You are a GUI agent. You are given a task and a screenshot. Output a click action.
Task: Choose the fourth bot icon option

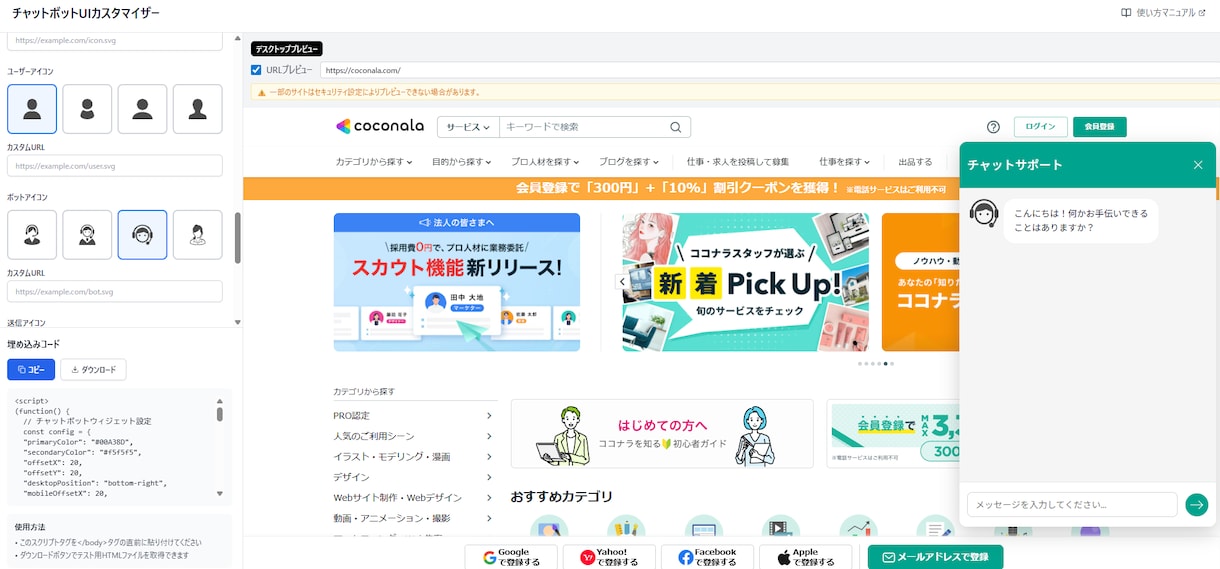click(x=197, y=235)
